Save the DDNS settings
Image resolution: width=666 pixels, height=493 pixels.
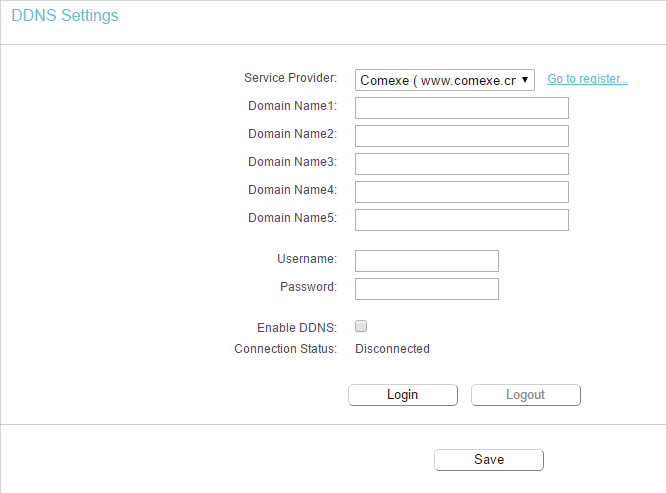point(489,460)
